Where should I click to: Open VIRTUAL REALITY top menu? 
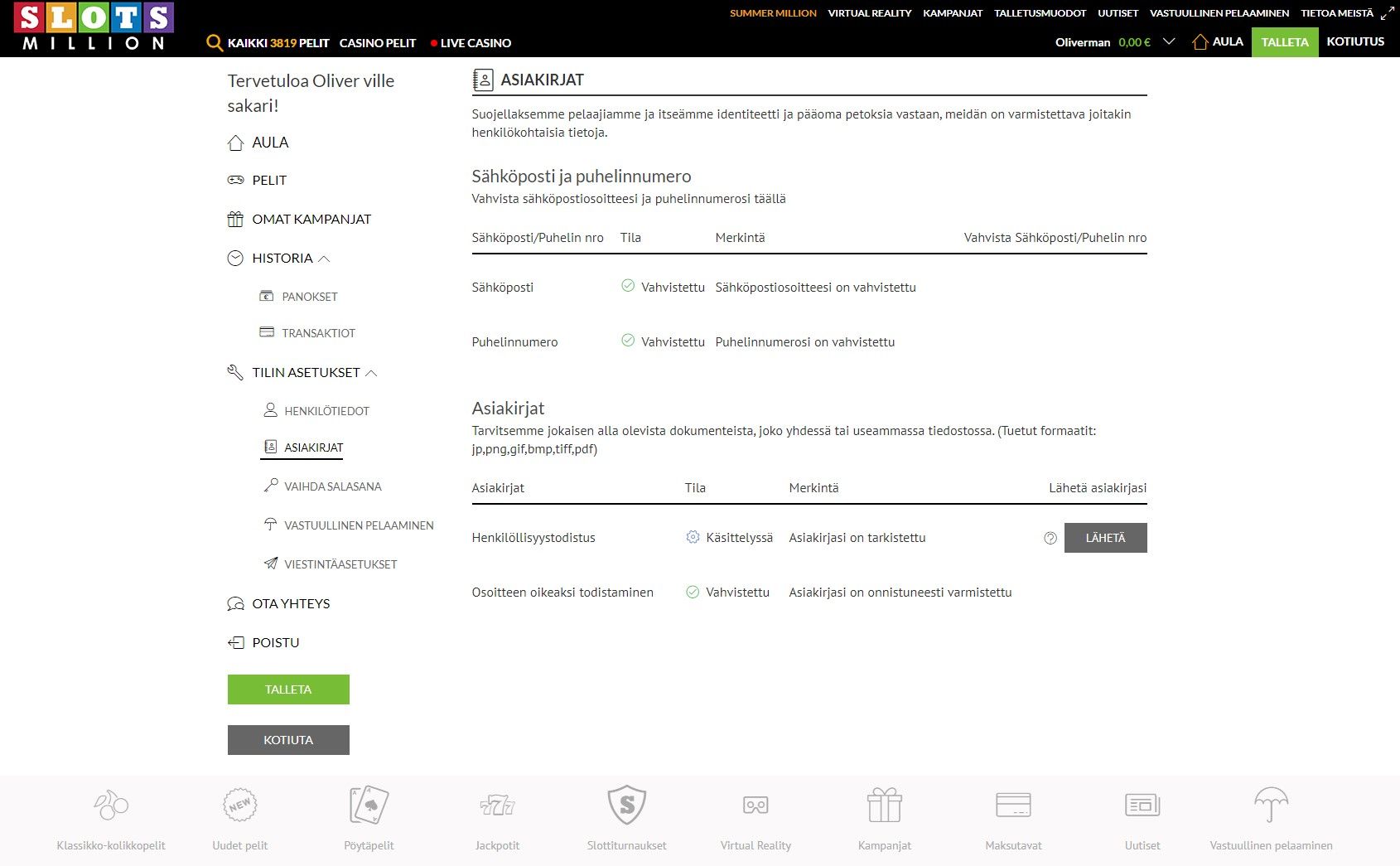tap(870, 13)
